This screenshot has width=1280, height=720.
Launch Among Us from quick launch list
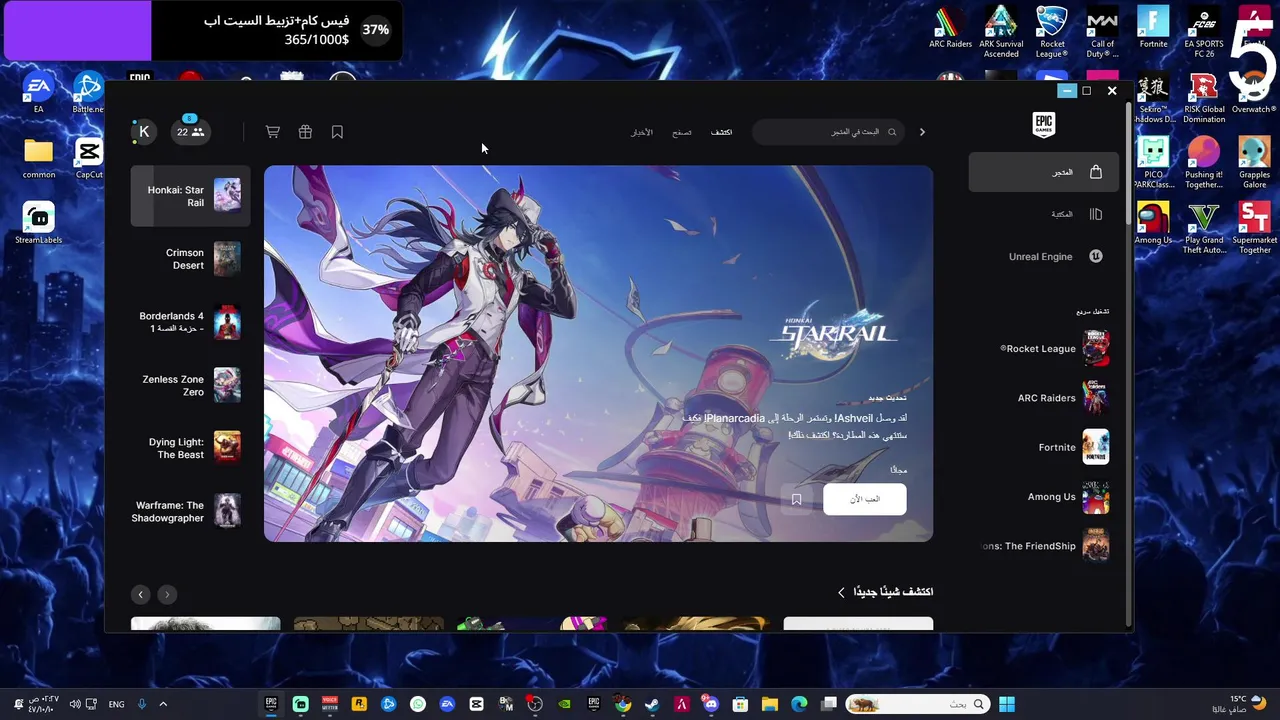[x=1068, y=497]
